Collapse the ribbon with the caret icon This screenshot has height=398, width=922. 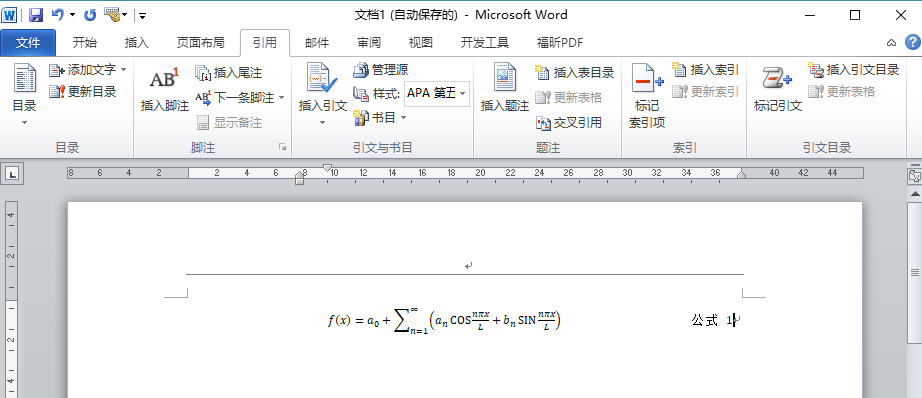891,42
